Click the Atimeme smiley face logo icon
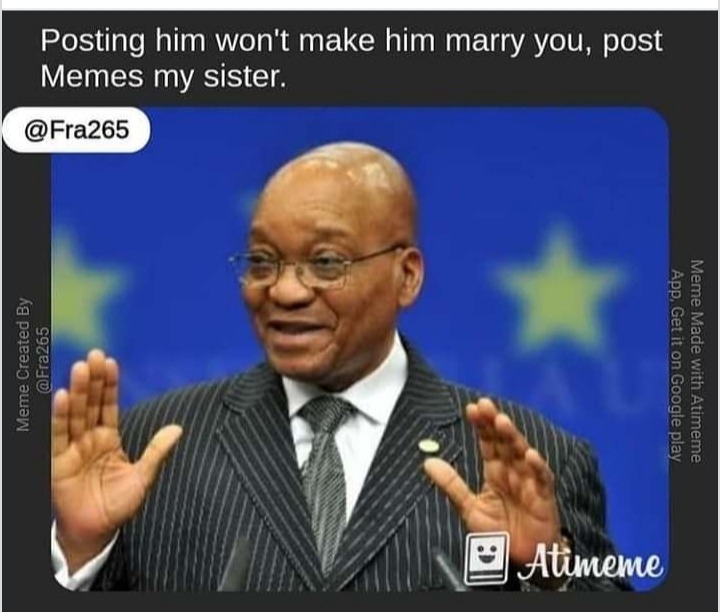 tap(486, 558)
